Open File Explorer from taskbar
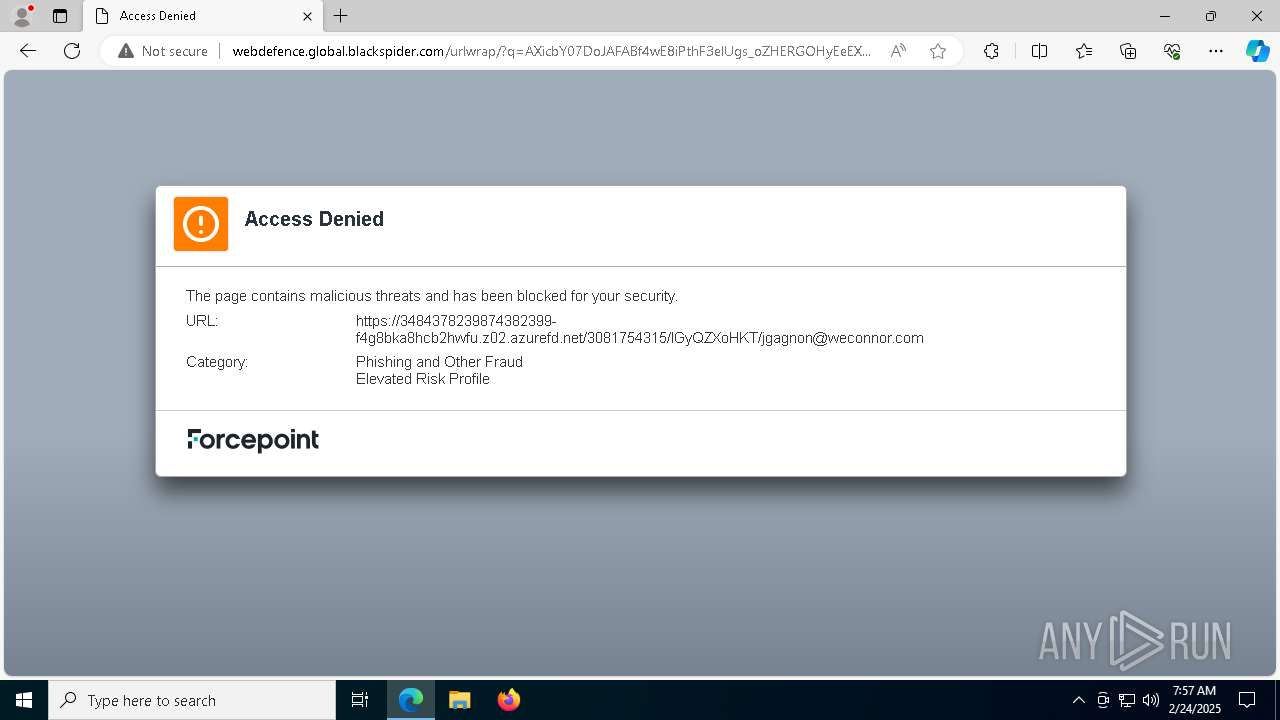This screenshot has width=1280, height=720. click(x=460, y=700)
